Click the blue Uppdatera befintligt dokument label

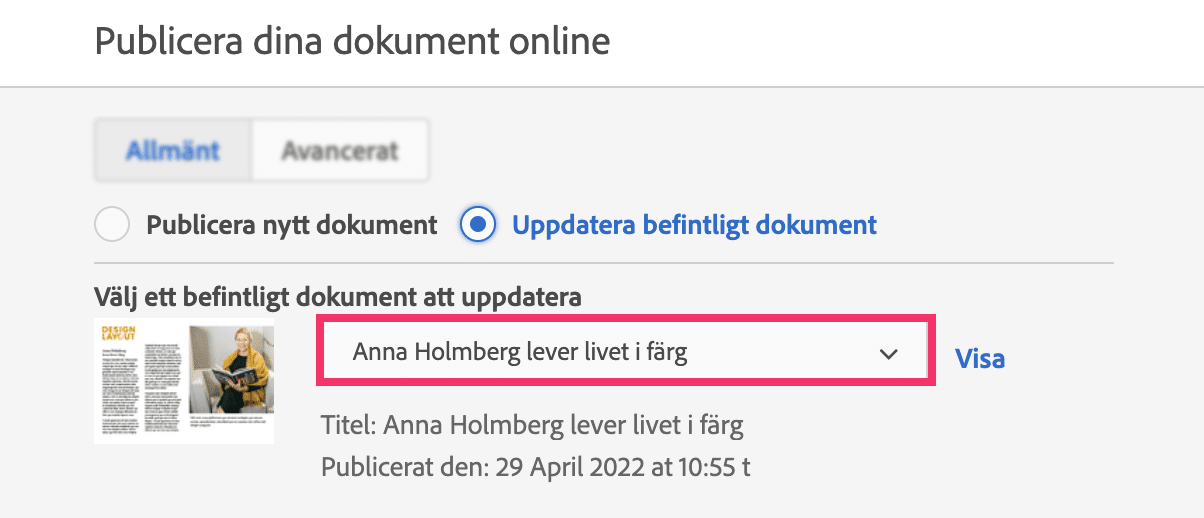pyautogui.click(x=694, y=225)
